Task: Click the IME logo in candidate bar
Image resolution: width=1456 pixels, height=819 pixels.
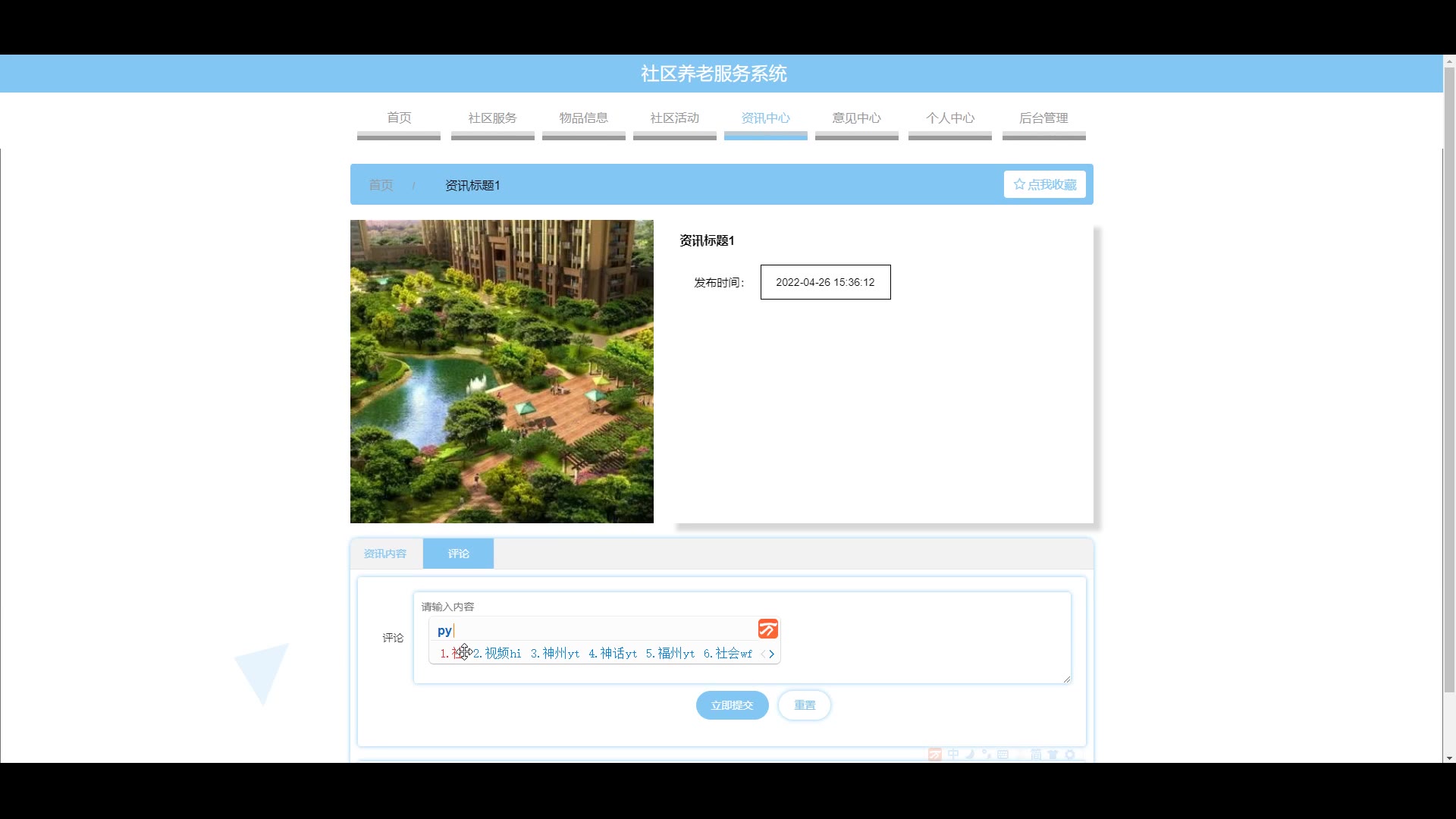Action: (767, 629)
